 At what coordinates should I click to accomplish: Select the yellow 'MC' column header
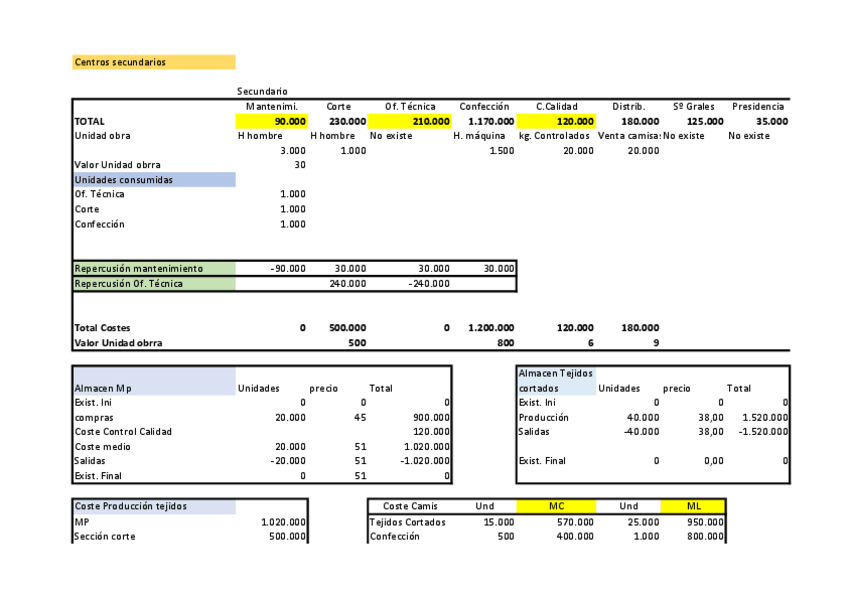557,506
